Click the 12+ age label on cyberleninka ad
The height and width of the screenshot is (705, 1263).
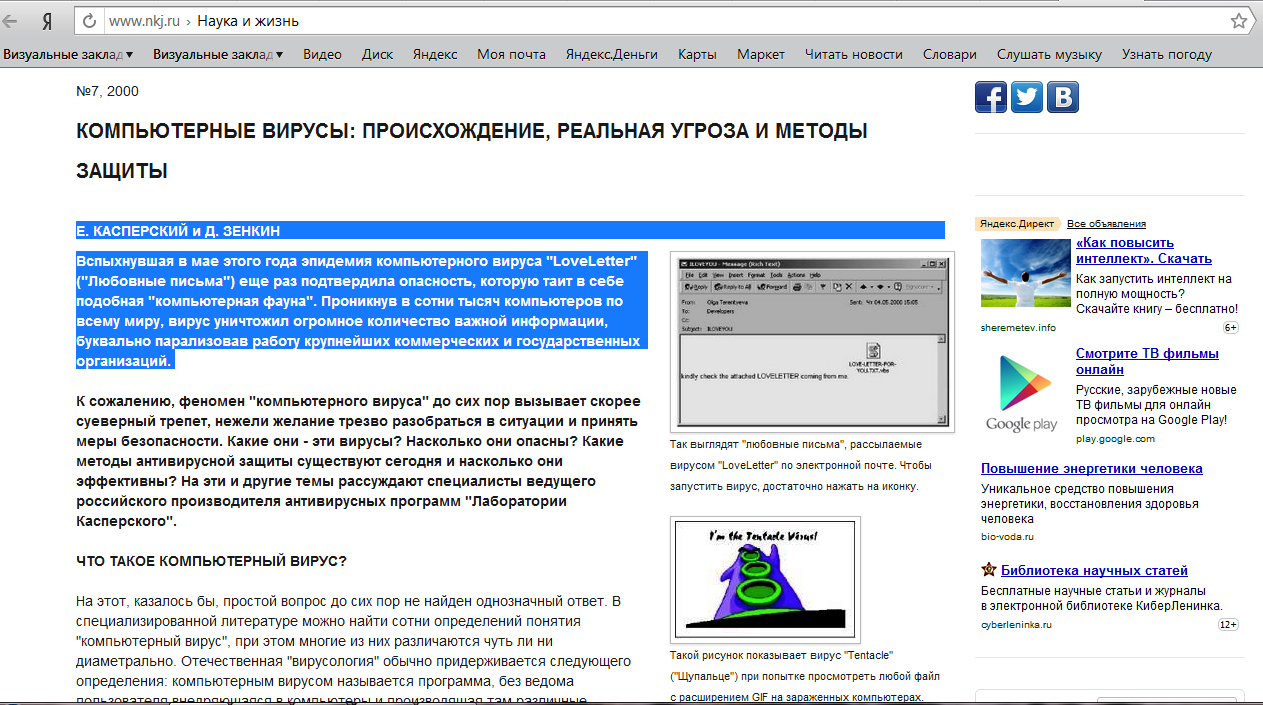(1229, 625)
